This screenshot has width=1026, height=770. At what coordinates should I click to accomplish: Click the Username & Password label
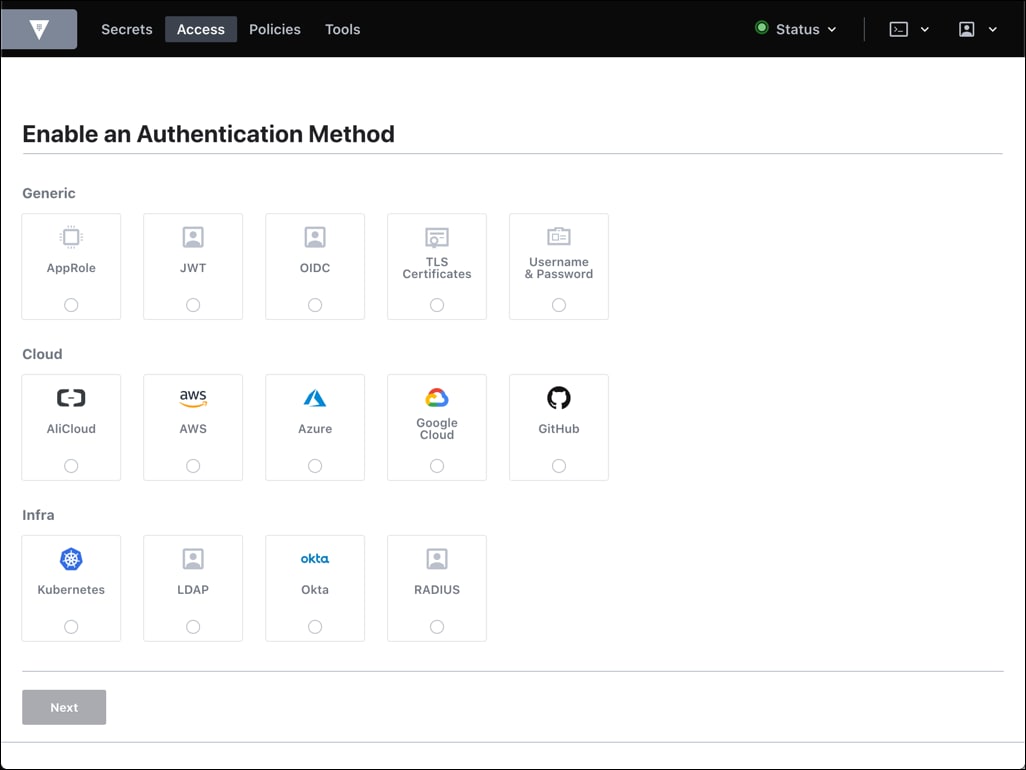pyautogui.click(x=559, y=268)
